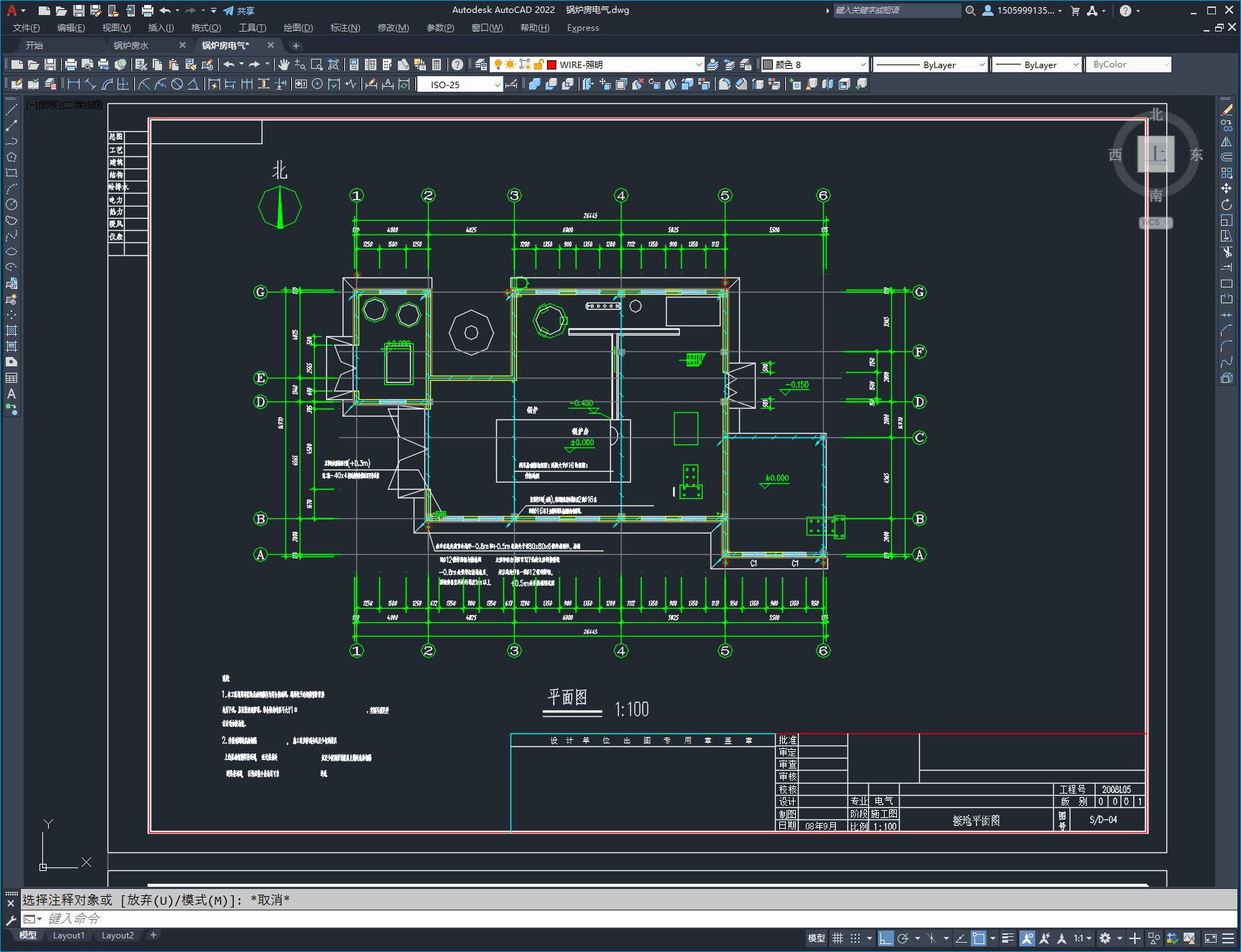Select the Move tool in modify toolbar
This screenshot has height=952, width=1241.
click(x=1227, y=189)
